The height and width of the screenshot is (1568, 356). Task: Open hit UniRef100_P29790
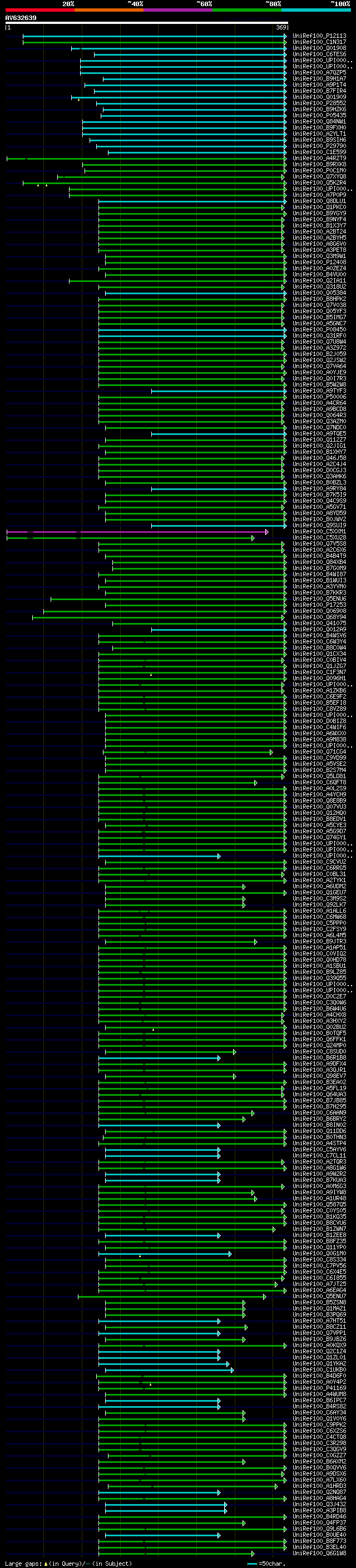319,146
